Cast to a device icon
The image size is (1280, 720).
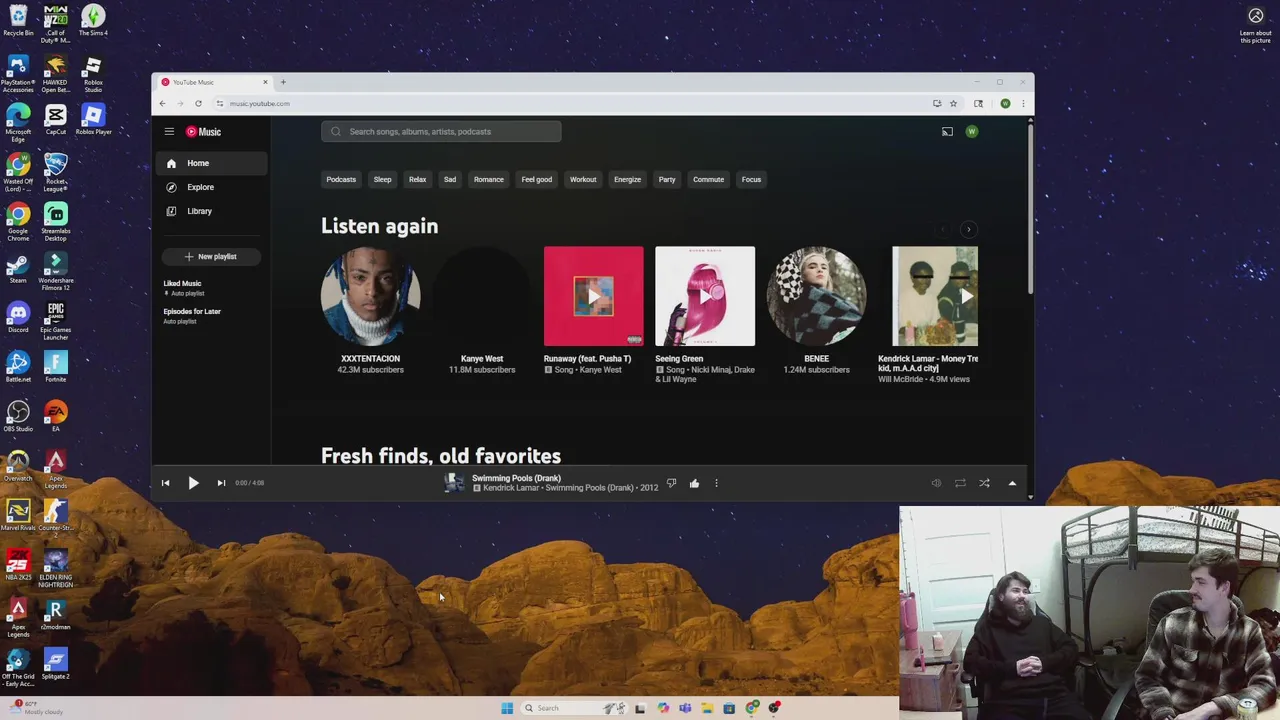(947, 132)
